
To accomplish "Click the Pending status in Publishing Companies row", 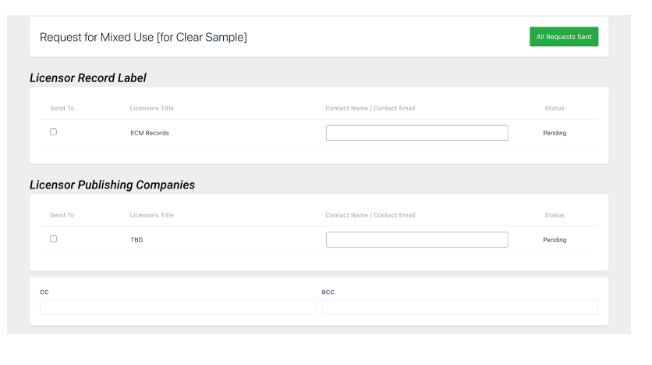I will pos(554,240).
